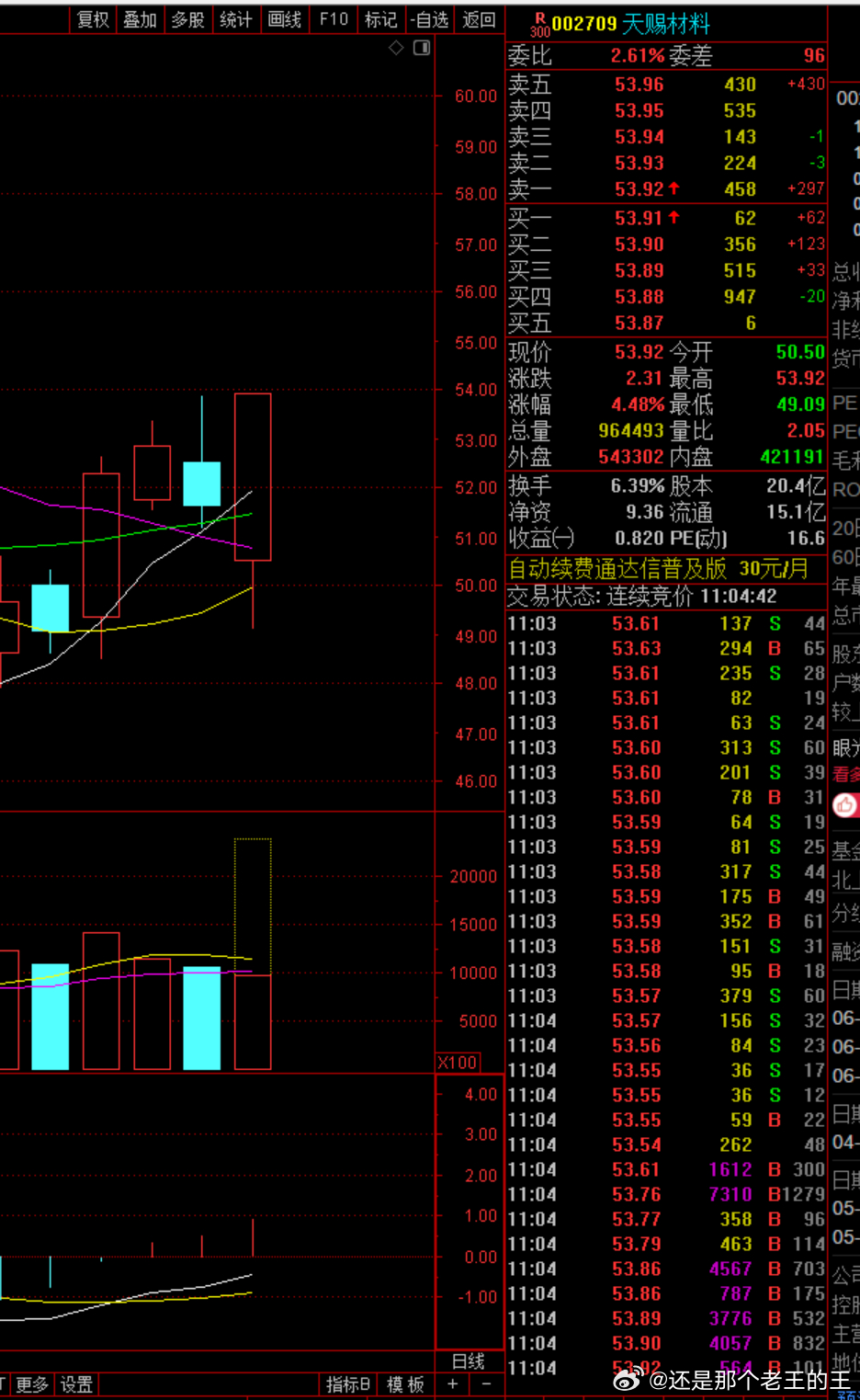
Task: Click the 60.00 price axis label
Action: click(476, 97)
